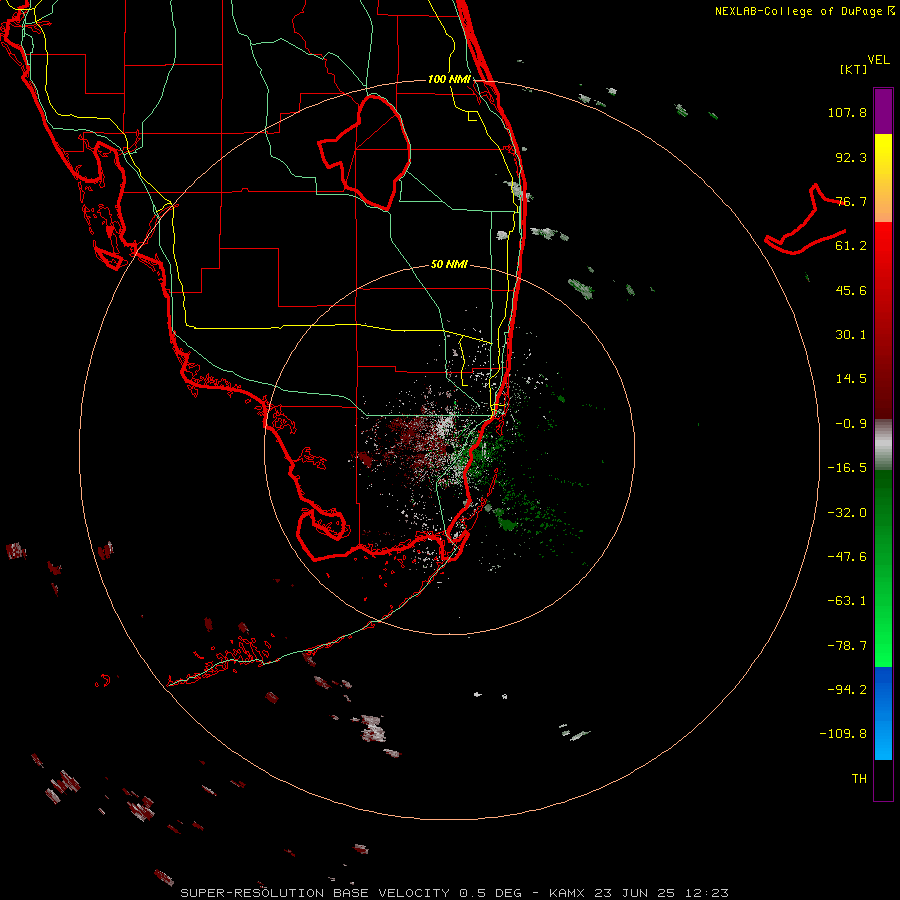Viewport: 900px width, 900px height.
Task: Click the -94.2 legend value
Action: click(x=847, y=689)
